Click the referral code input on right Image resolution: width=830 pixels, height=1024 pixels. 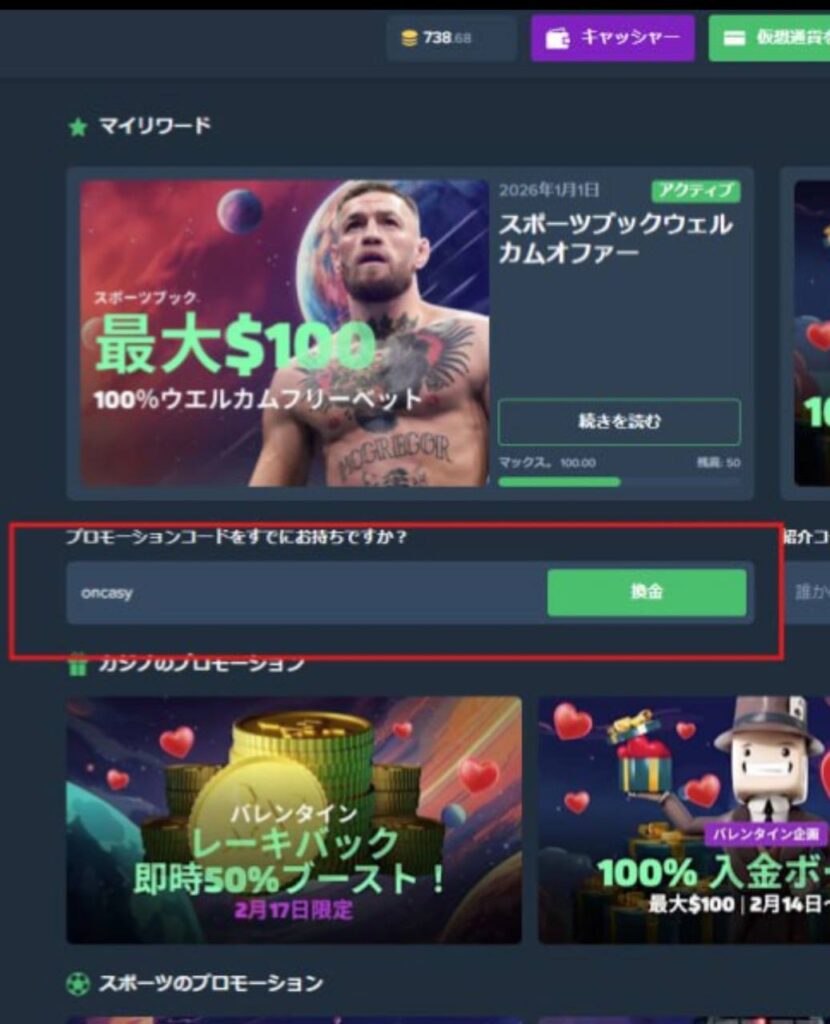tap(807, 592)
